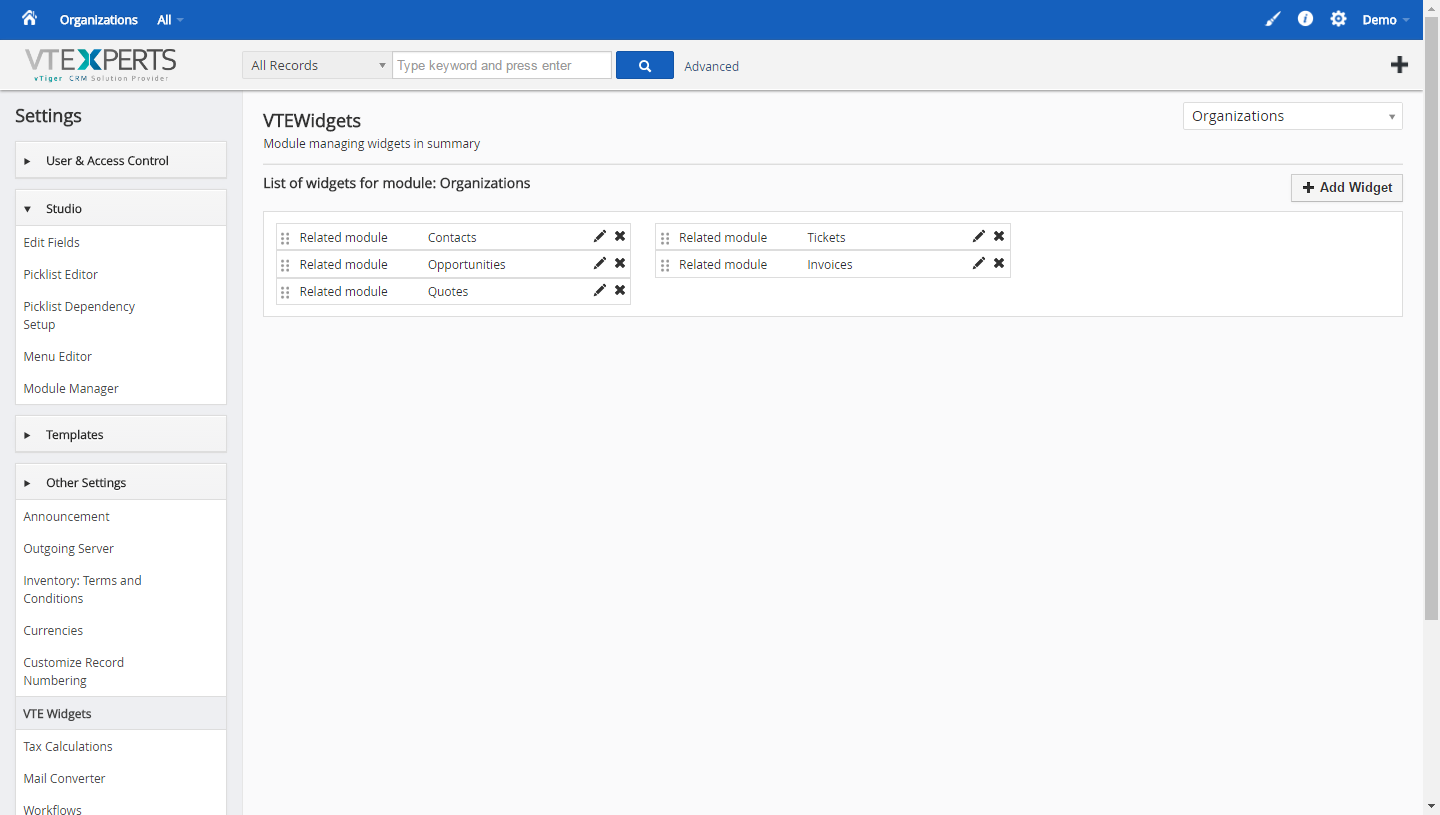Expand User & Access Control section
The image size is (1440, 815).
(121, 160)
